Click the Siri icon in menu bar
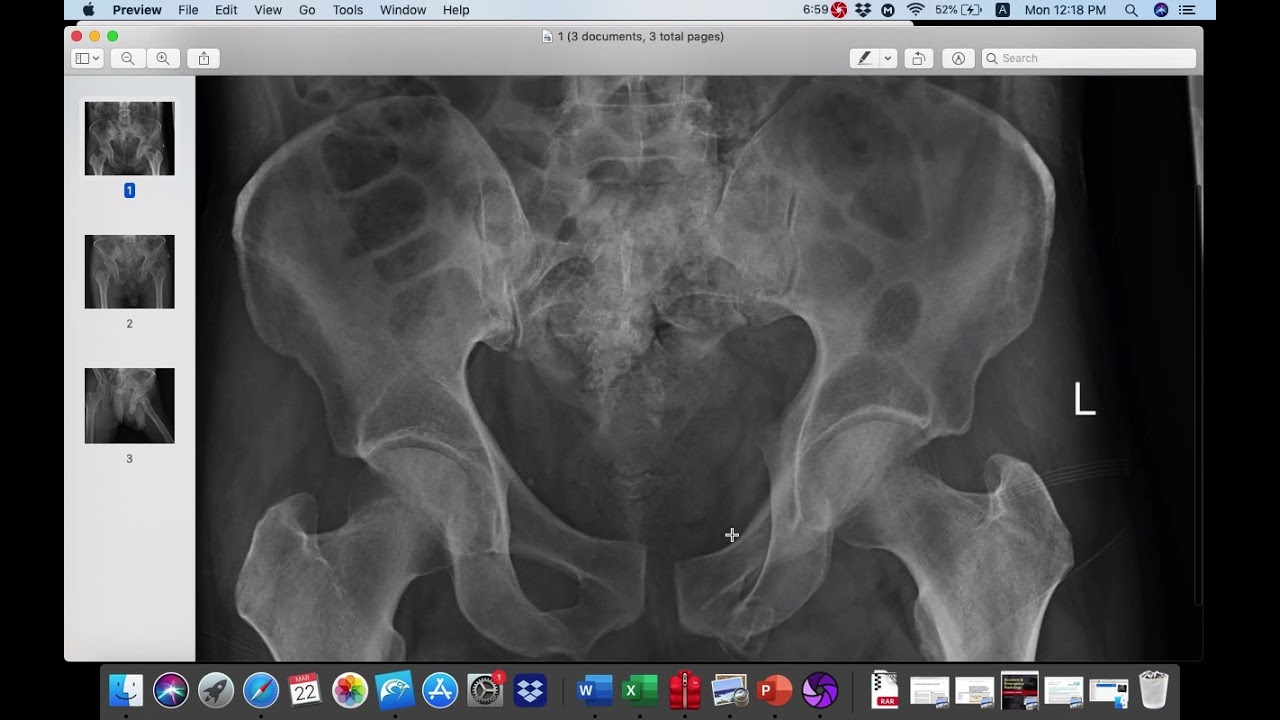 click(1161, 10)
